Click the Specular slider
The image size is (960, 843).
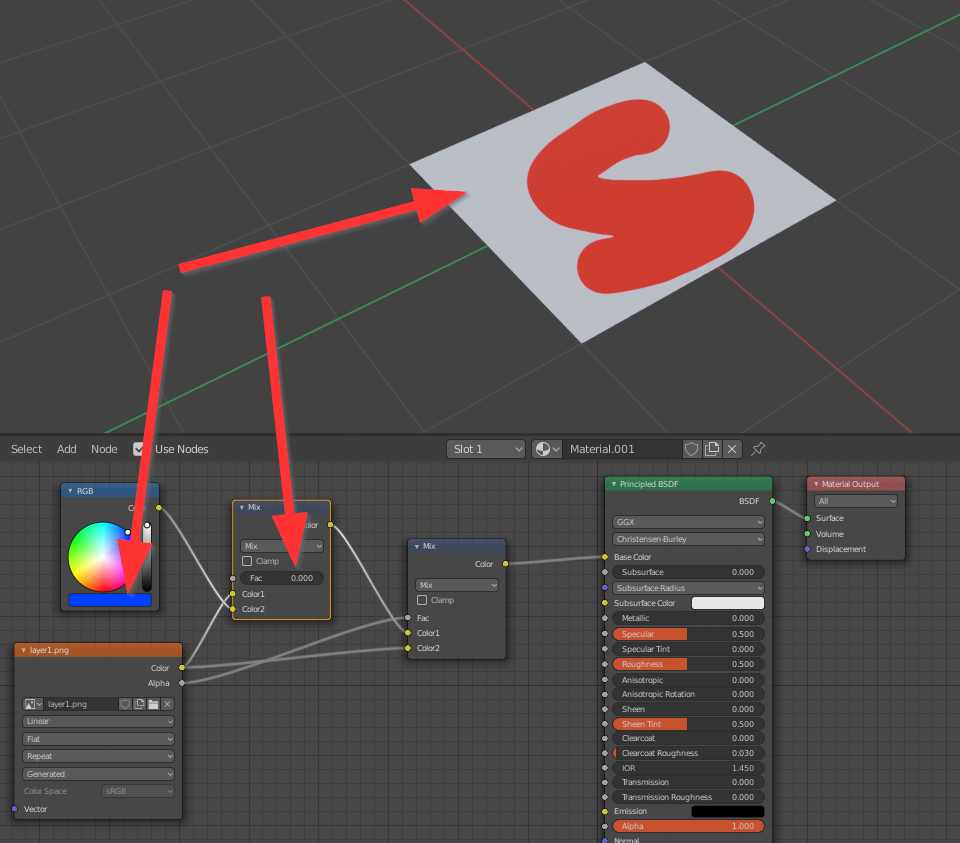pos(688,634)
